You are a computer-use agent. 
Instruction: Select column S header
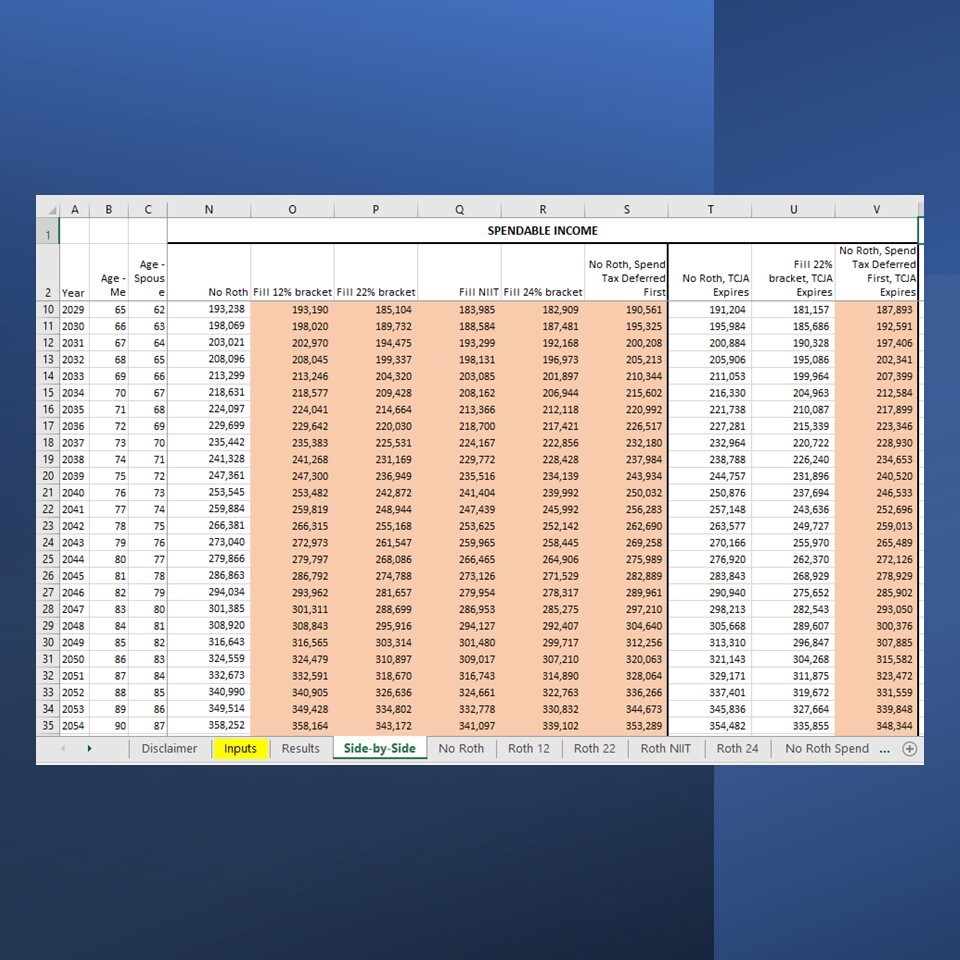(x=626, y=209)
